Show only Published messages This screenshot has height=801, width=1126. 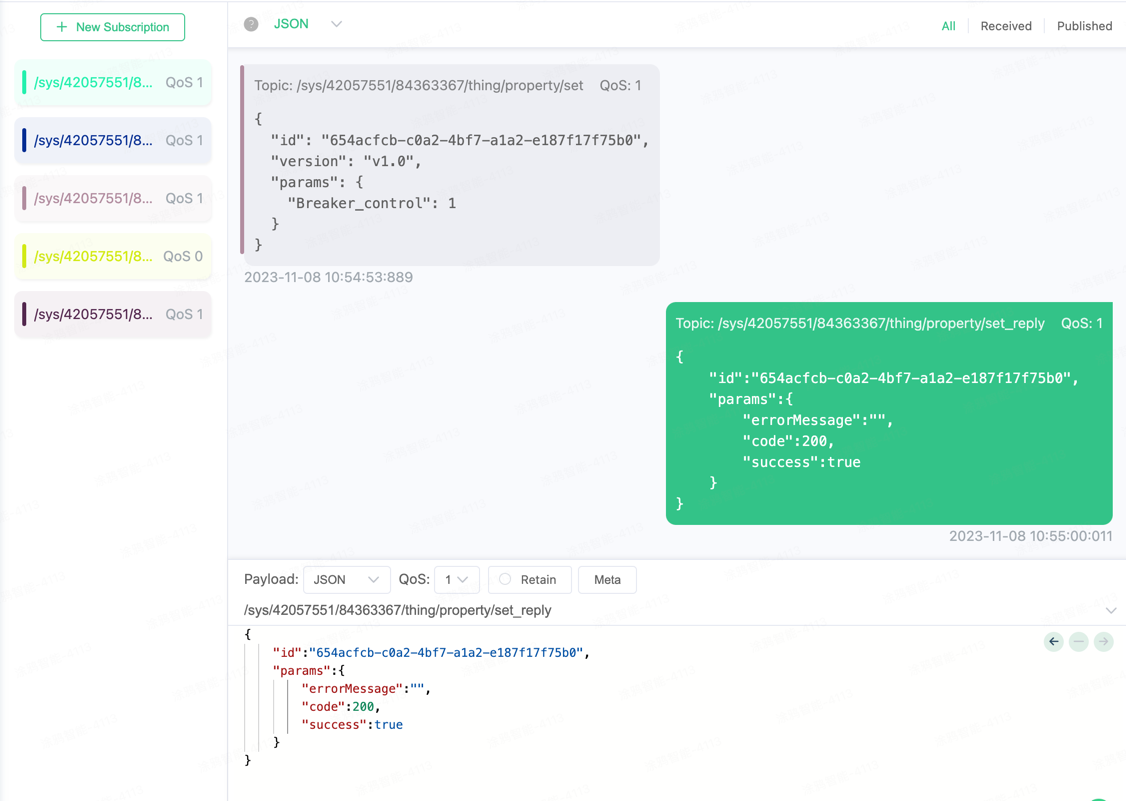1084,26
